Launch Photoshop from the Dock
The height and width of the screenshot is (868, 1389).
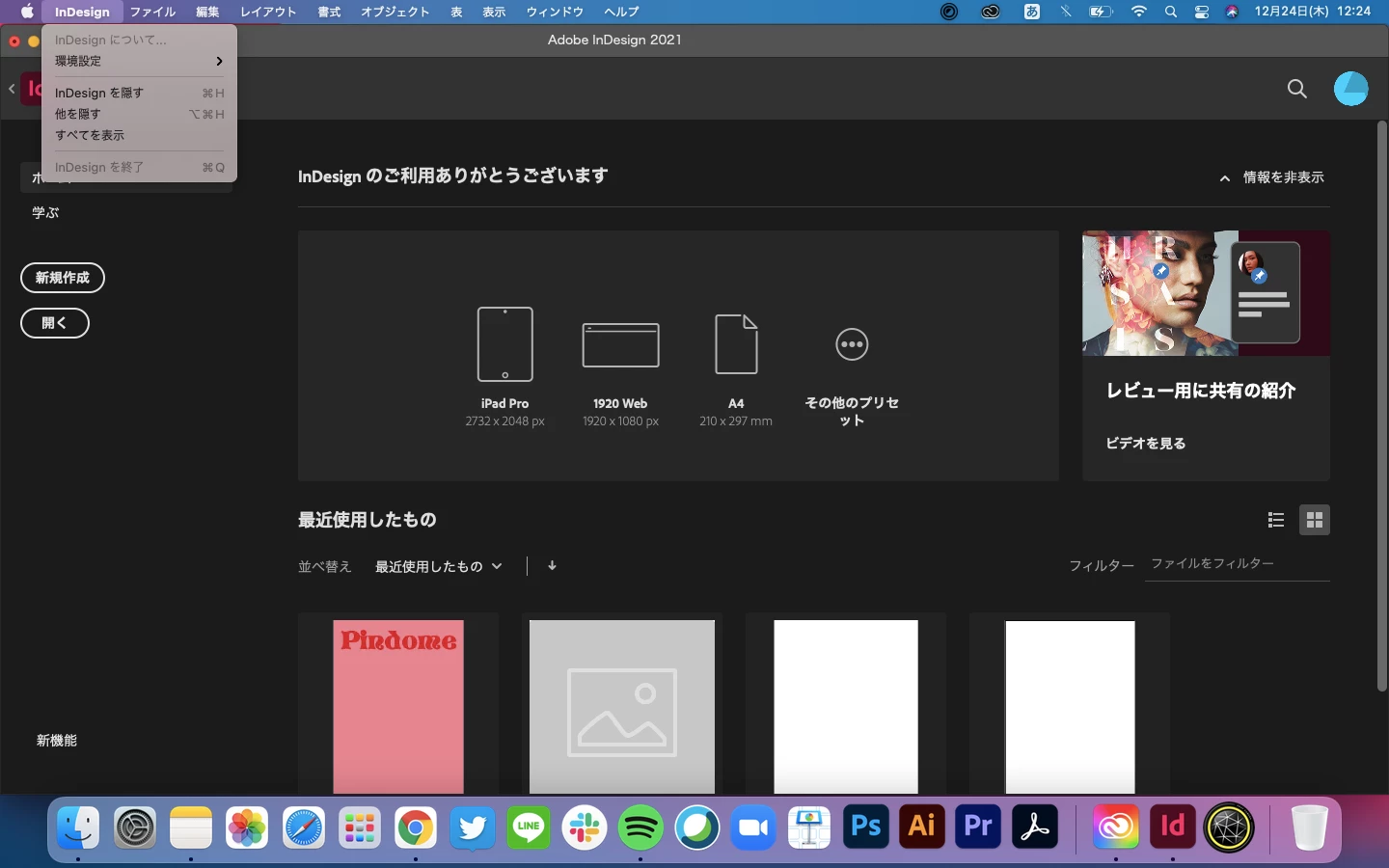[865, 827]
